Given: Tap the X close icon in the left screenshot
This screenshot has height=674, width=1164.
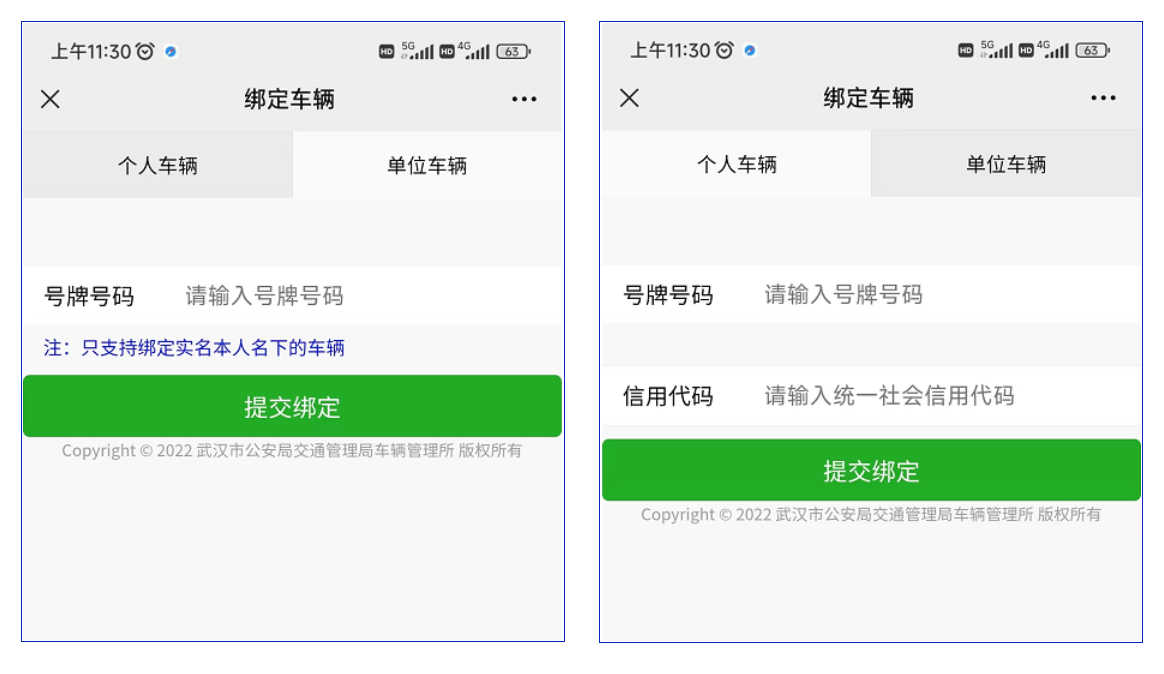Looking at the screenshot, I should pyautogui.click(x=50, y=99).
